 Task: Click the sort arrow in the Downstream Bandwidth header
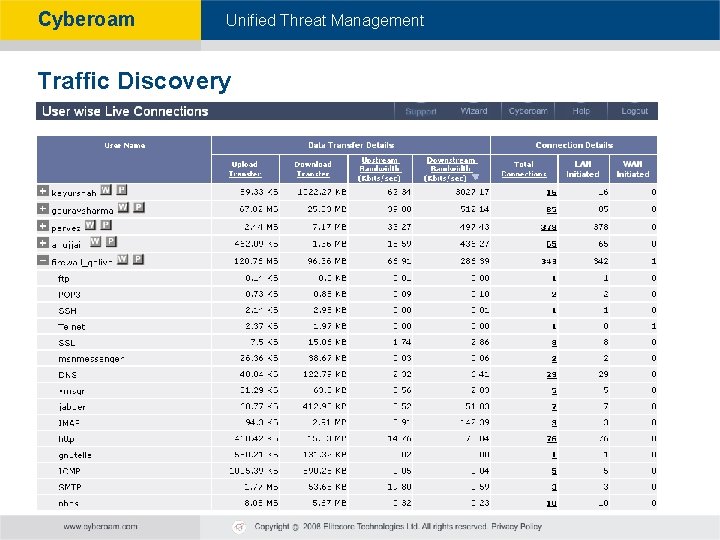click(475, 177)
